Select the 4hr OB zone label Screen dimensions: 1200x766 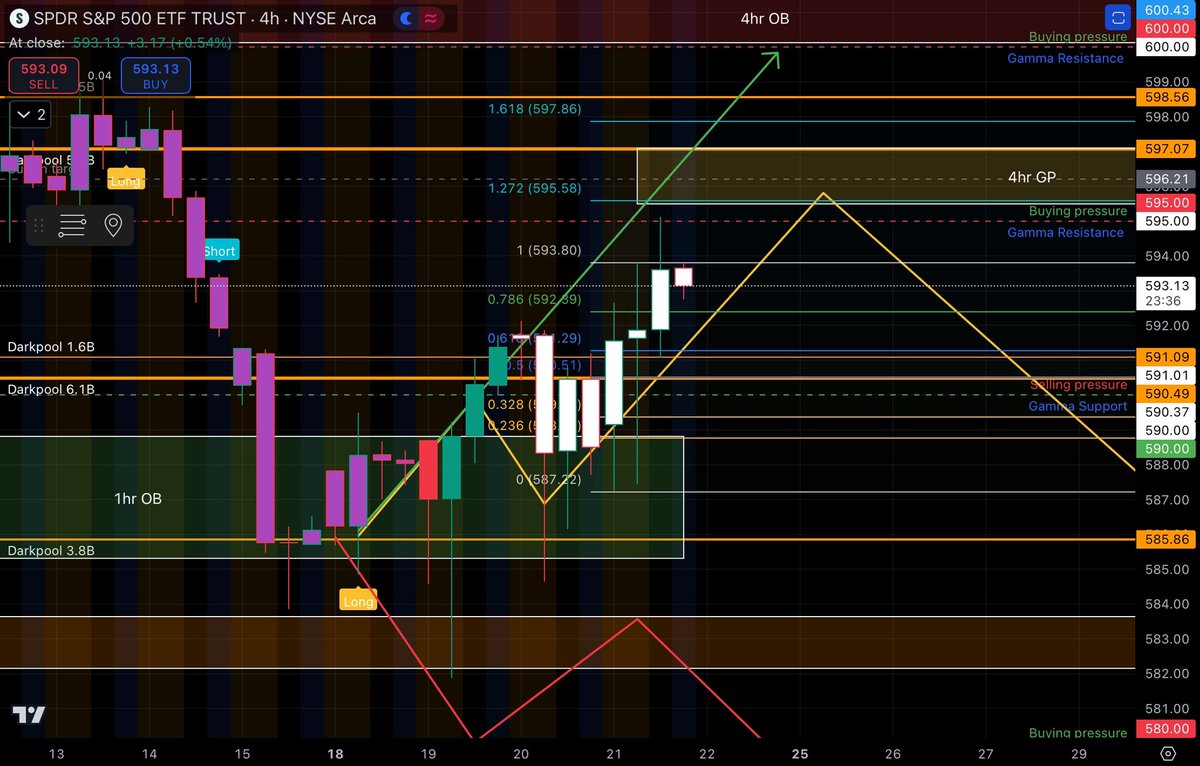[765, 18]
